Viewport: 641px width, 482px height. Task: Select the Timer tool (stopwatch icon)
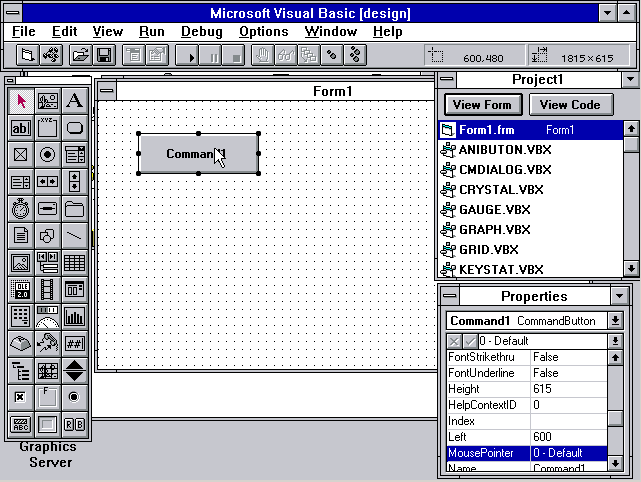click(x=20, y=208)
